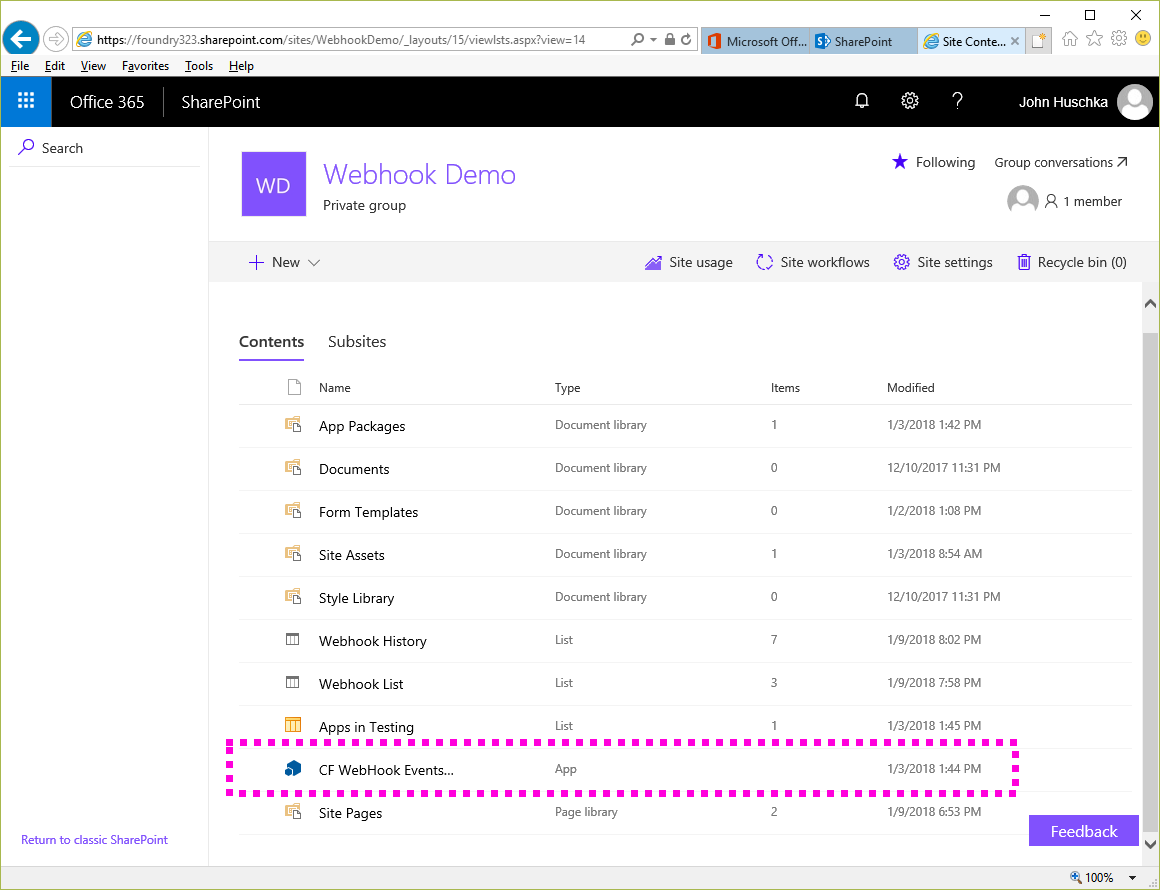The image size is (1160, 890).
Task: Click the browser forward arrow button
Action: 55,39
